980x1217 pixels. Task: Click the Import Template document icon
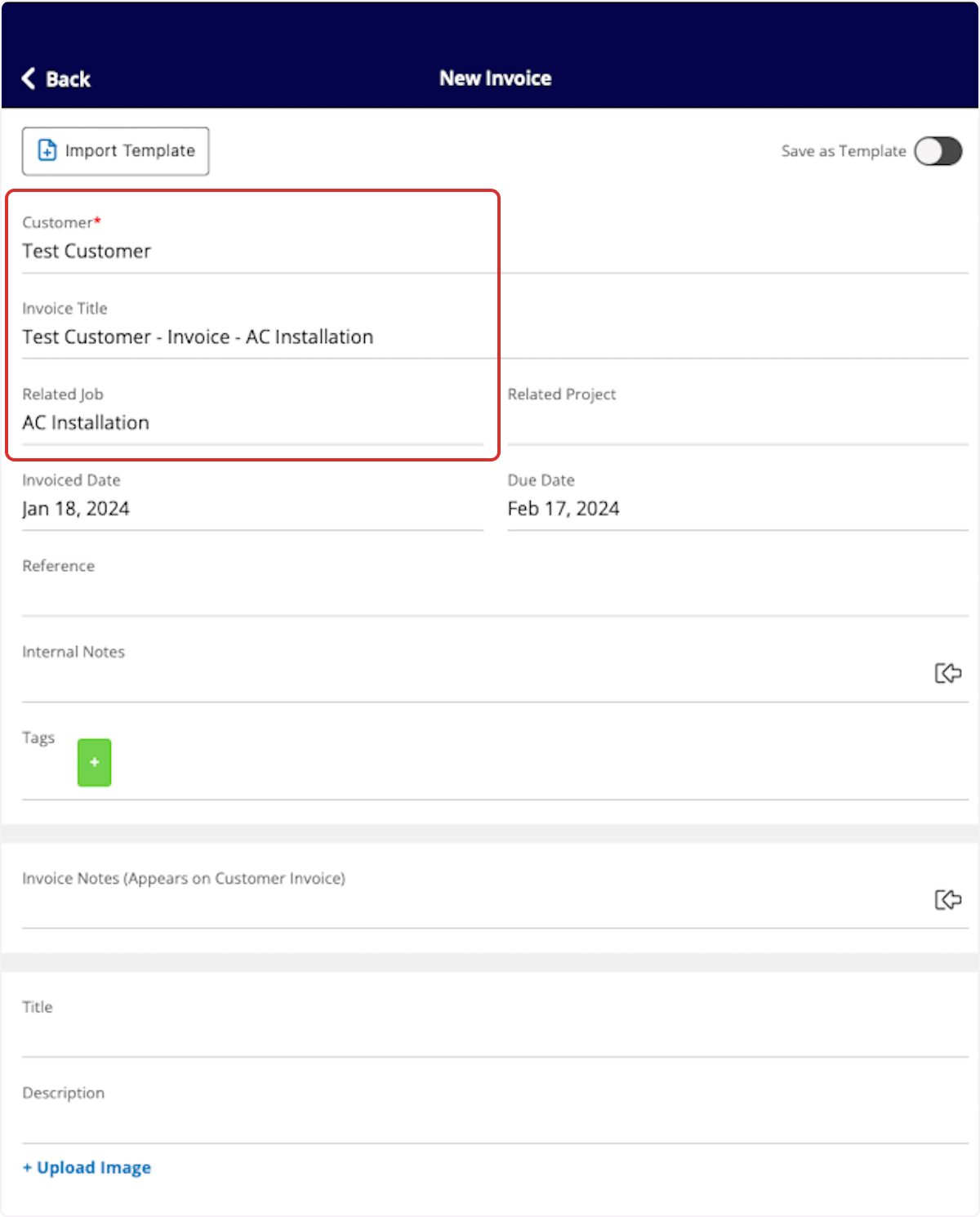[47, 150]
